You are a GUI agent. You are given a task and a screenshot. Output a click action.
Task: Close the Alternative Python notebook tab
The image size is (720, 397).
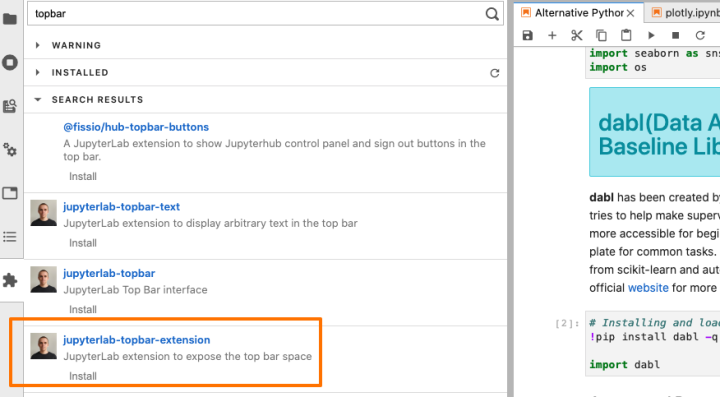(630, 13)
